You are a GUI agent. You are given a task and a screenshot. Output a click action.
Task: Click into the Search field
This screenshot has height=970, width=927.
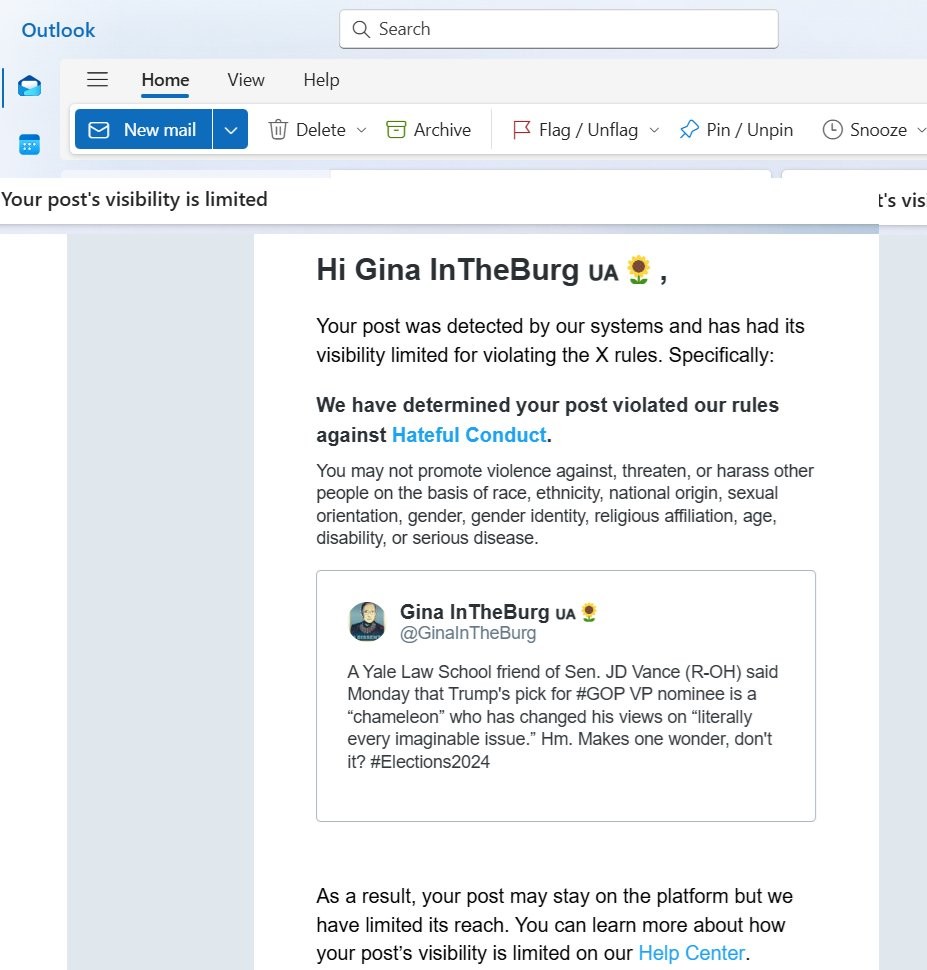[x=558, y=29]
